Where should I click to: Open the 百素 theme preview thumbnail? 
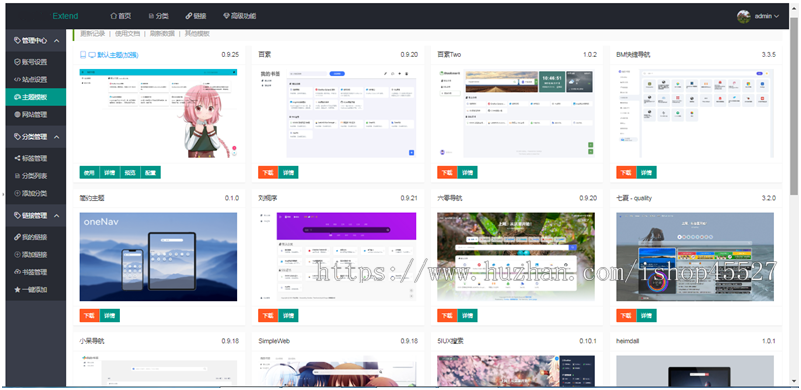[337, 113]
